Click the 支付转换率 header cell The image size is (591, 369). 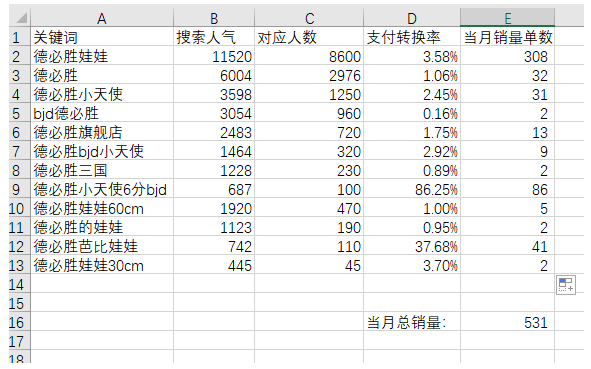[x=412, y=37]
